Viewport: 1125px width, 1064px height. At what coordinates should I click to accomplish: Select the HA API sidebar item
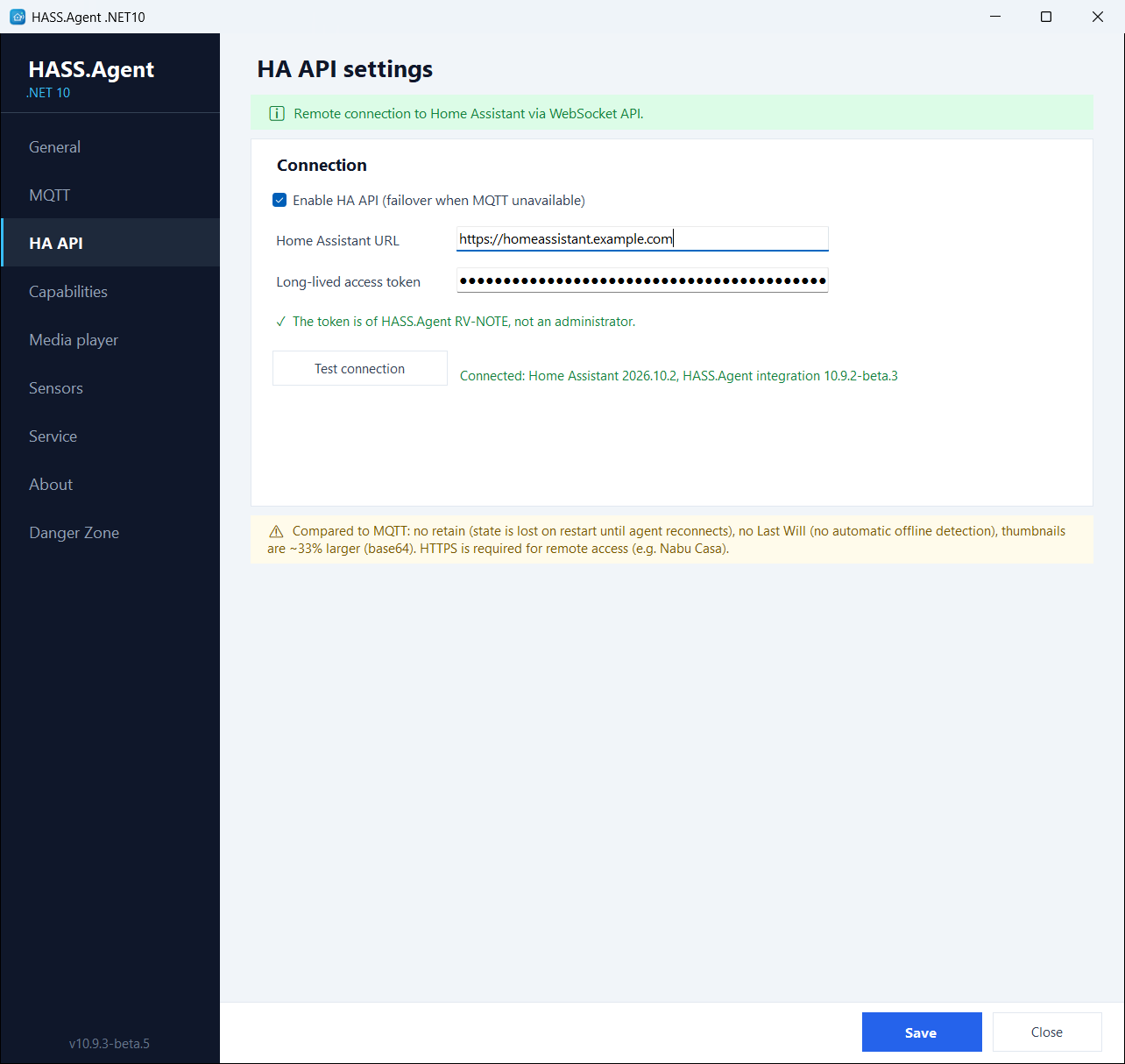click(110, 243)
